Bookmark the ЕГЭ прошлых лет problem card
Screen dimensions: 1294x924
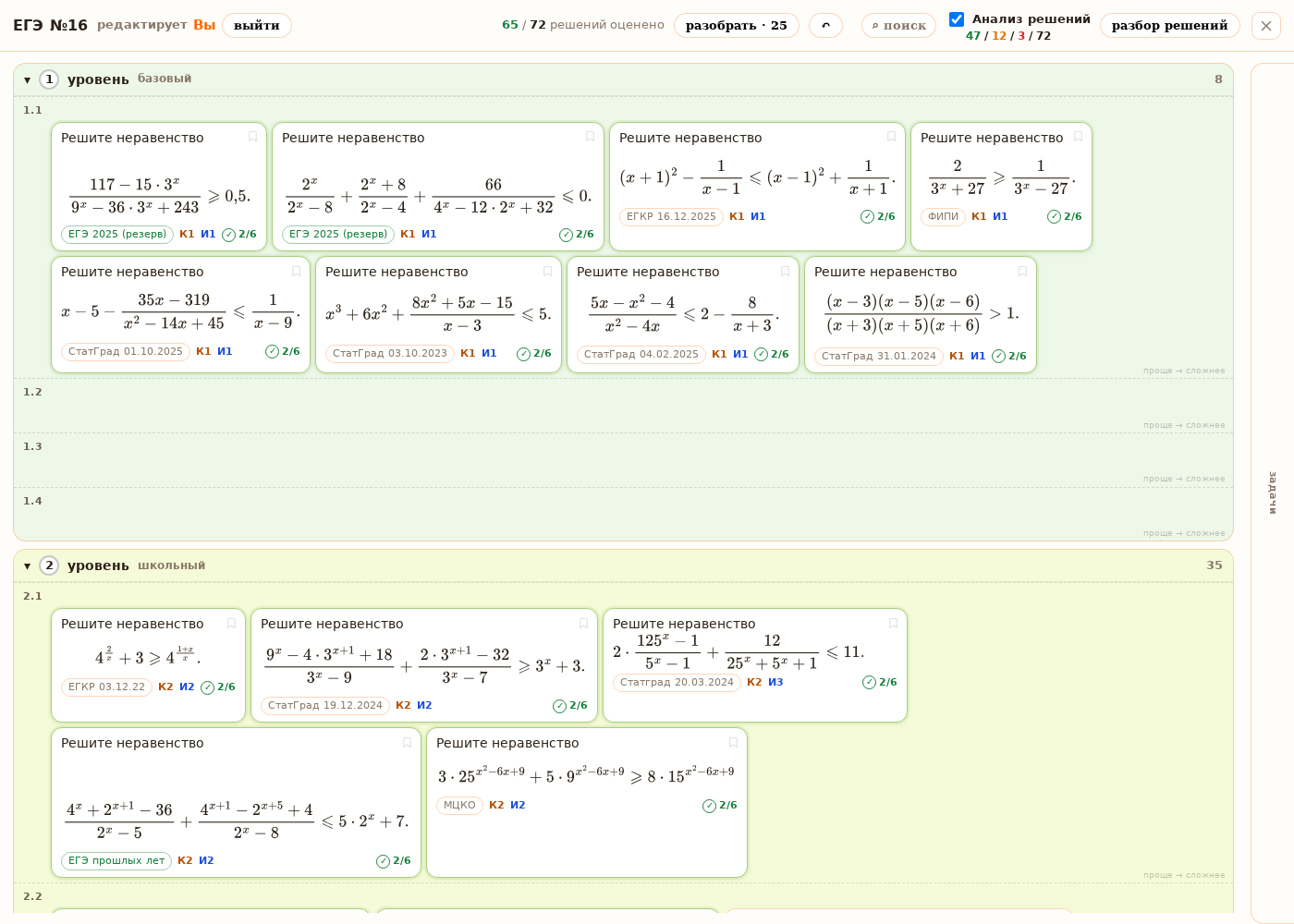tap(407, 742)
